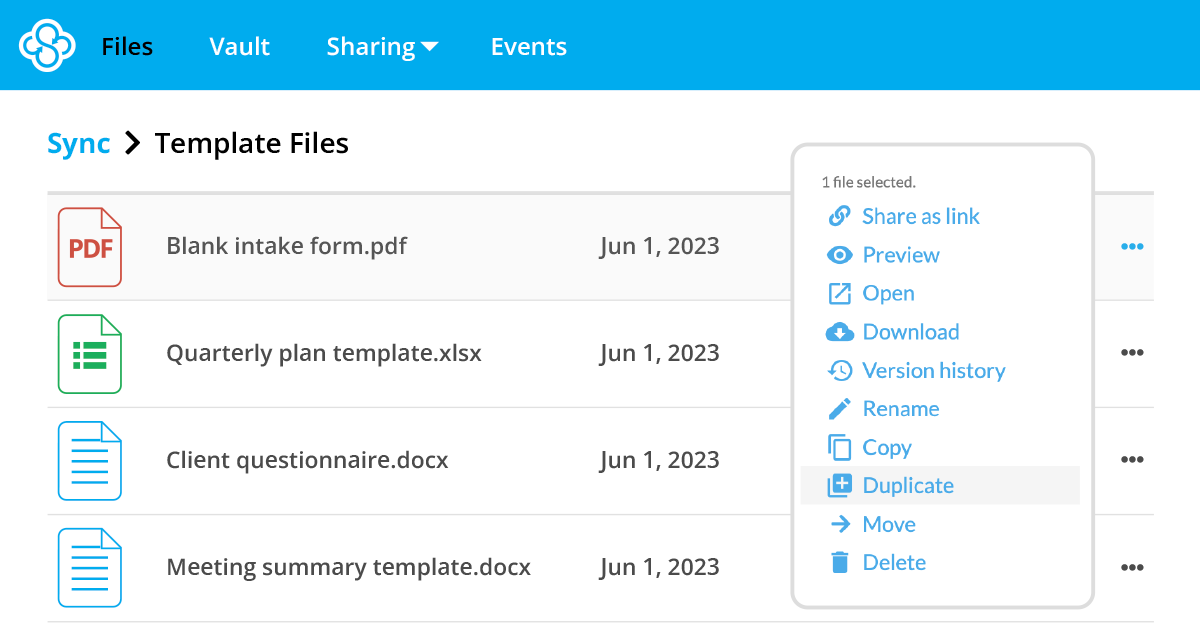Click the Sync cloud logo icon

pos(48,45)
